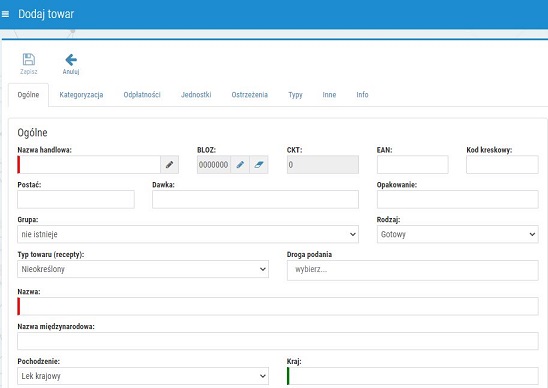Click the Droga podania wybierz field
The image size is (548, 388).
(x=413, y=270)
